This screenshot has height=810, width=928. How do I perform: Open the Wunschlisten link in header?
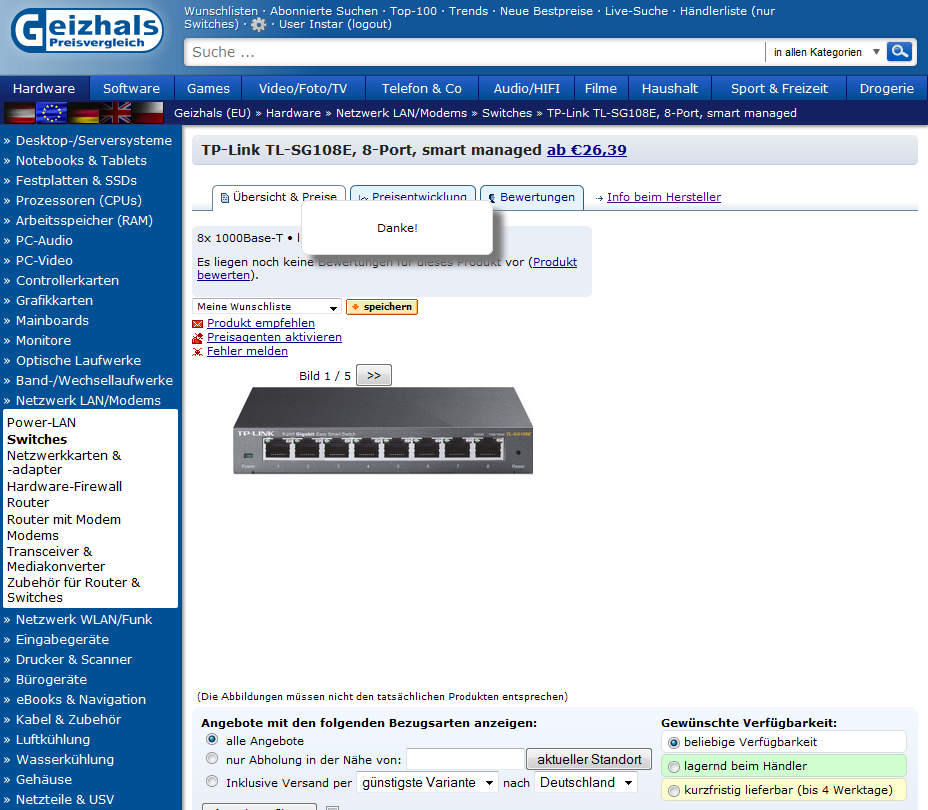[x=221, y=11]
